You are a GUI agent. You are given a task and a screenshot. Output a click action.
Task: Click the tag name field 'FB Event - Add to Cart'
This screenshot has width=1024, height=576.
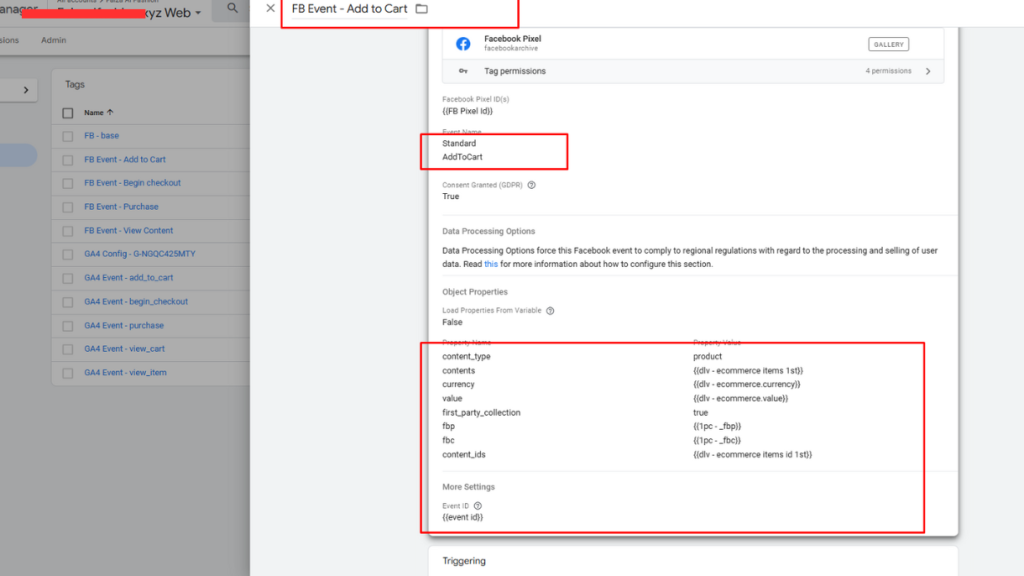(x=349, y=8)
